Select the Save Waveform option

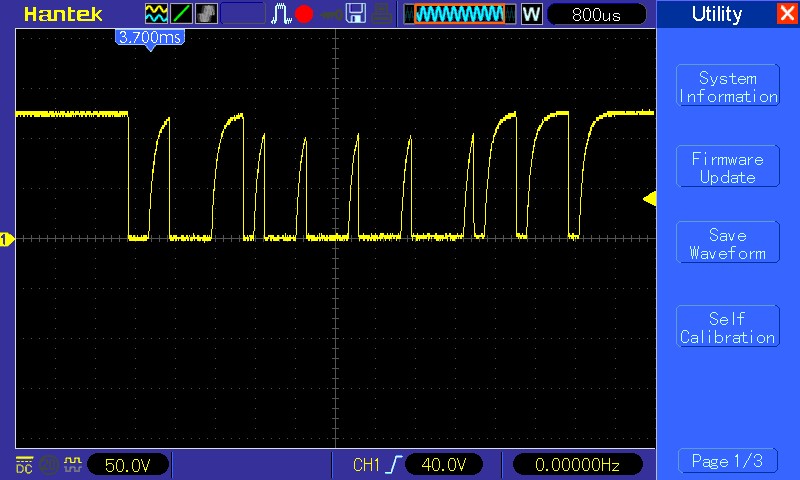(x=728, y=242)
